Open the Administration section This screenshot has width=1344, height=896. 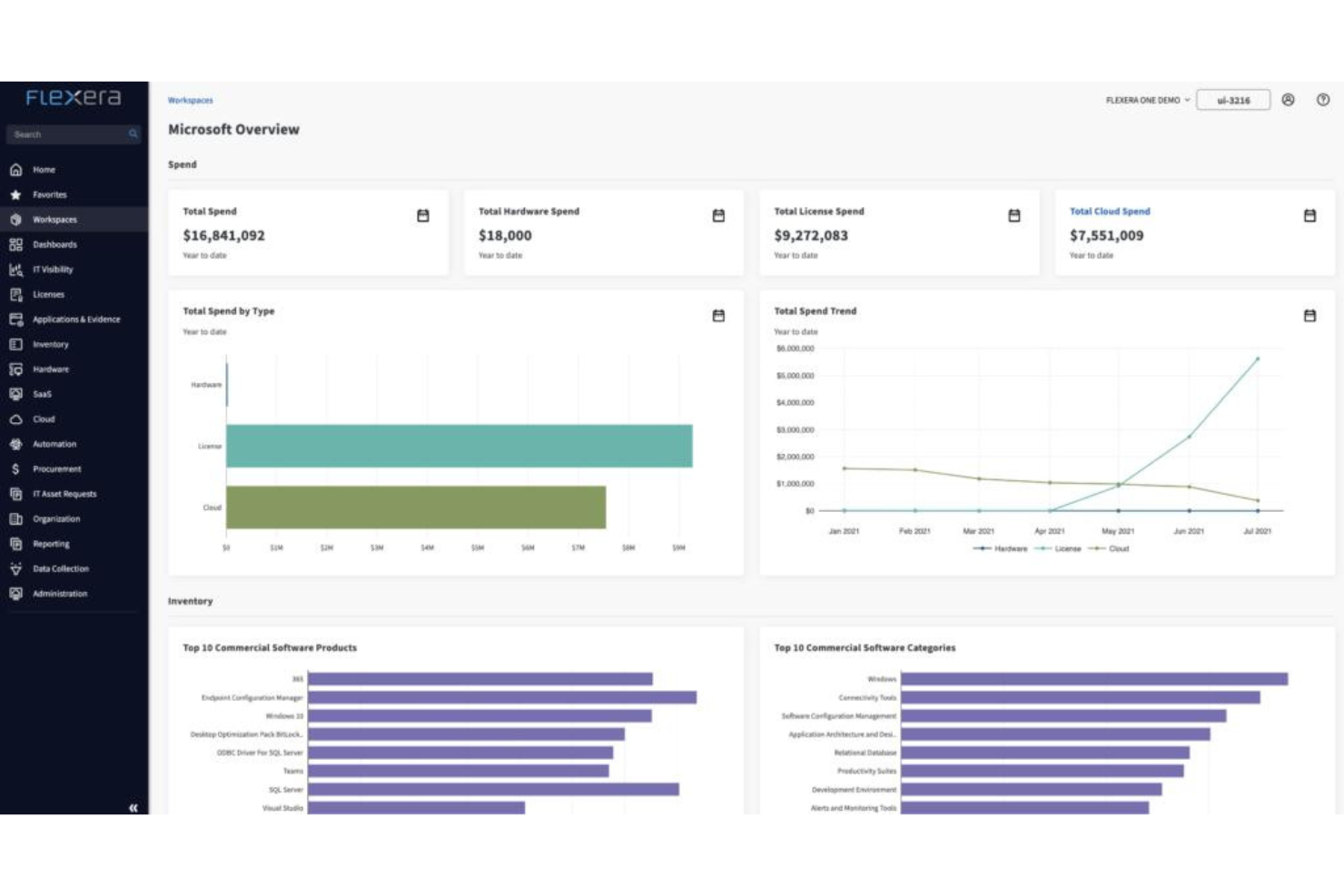pyautogui.click(x=15, y=593)
